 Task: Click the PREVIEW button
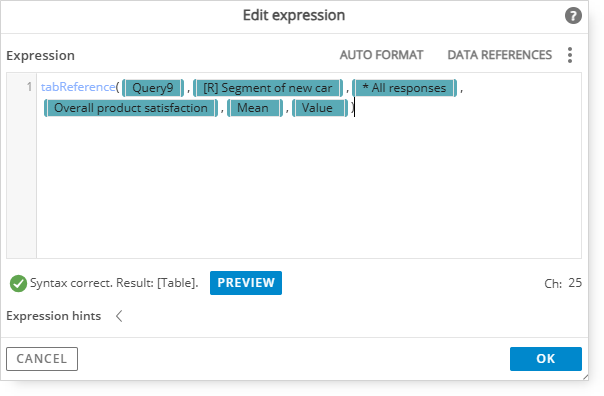tap(246, 283)
